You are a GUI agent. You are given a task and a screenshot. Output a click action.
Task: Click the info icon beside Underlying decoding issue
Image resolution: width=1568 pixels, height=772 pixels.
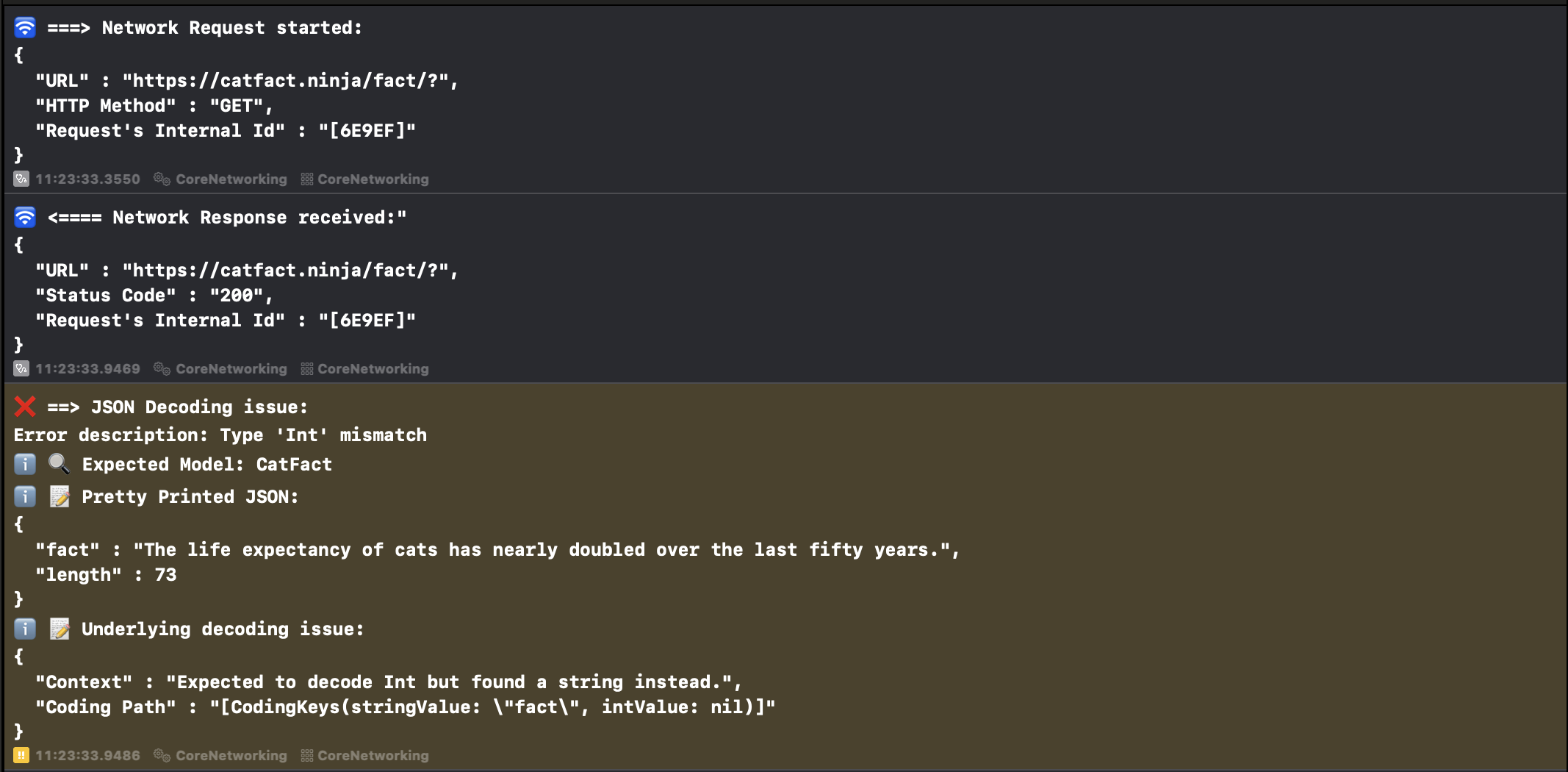click(25, 629)
